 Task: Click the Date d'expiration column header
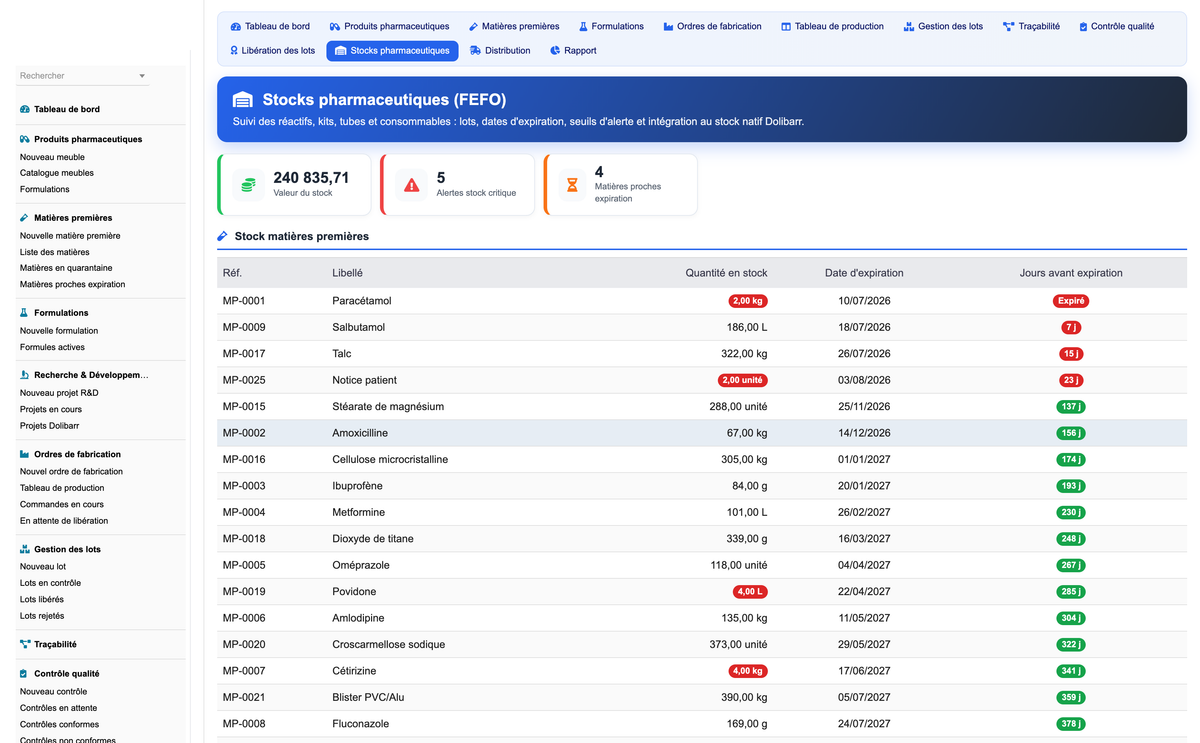pos(864,273)
